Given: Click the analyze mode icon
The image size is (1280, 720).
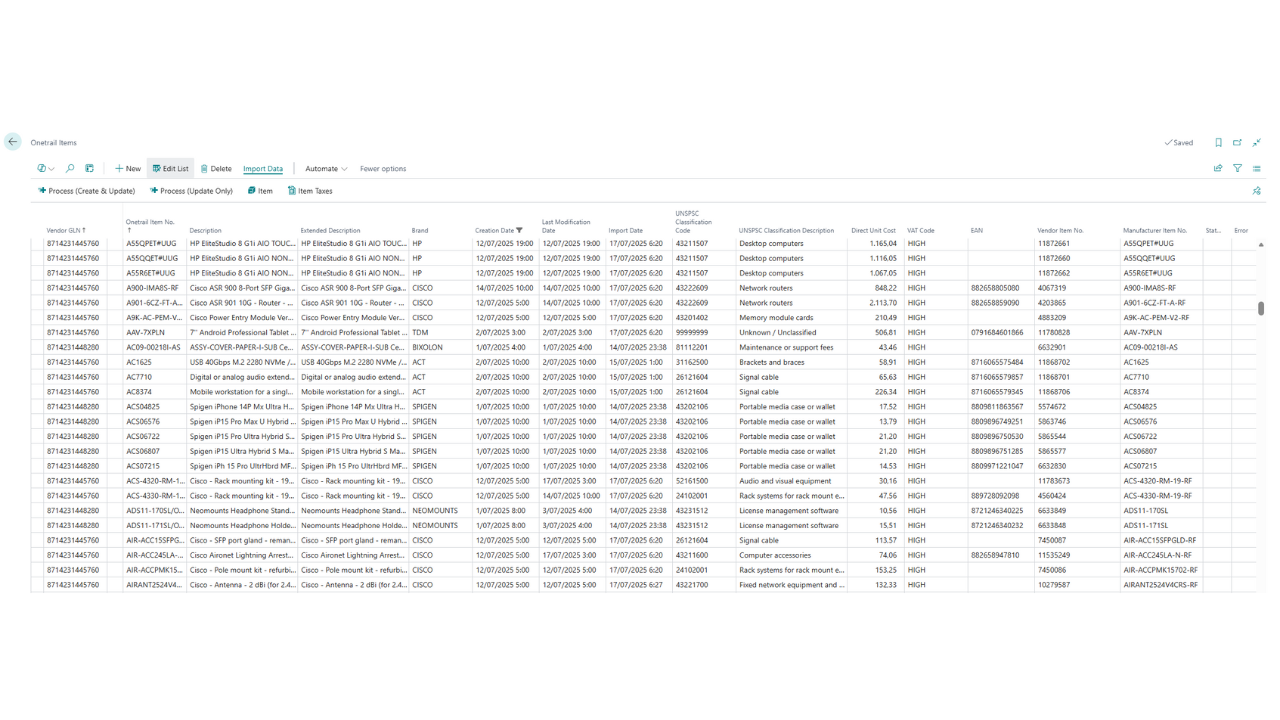Looking at the screenshot, I should [x=90, y=169].
